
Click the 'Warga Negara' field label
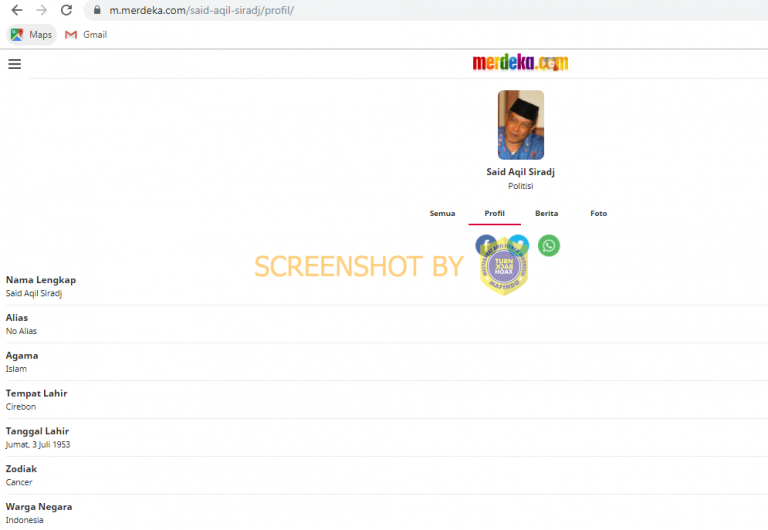(39, 507)
